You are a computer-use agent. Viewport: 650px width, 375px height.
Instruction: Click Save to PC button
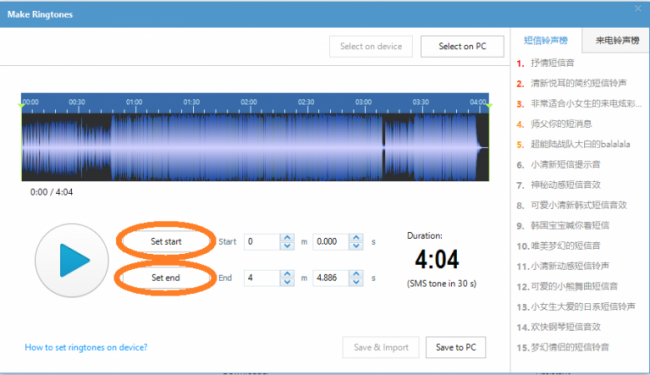[x=456, y=347]
